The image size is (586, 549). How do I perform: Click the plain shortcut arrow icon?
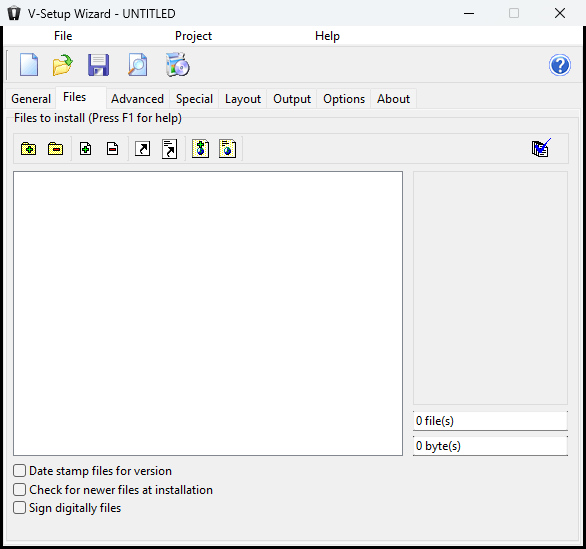(x=142, y=149)
